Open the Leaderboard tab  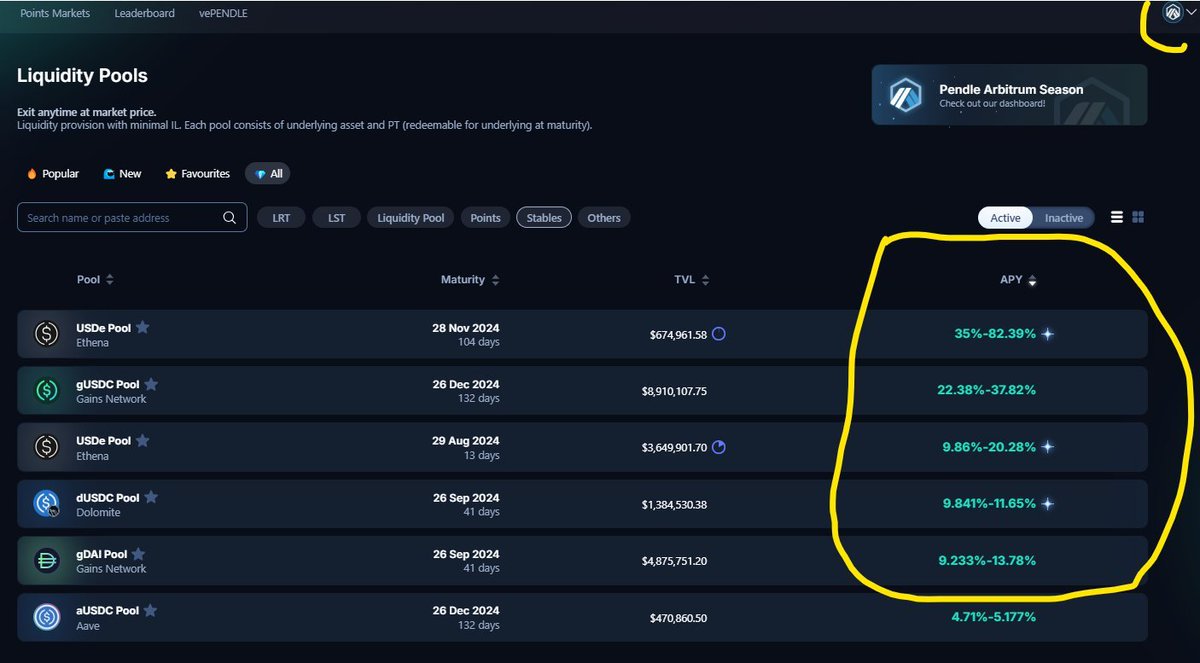point(144,13)
